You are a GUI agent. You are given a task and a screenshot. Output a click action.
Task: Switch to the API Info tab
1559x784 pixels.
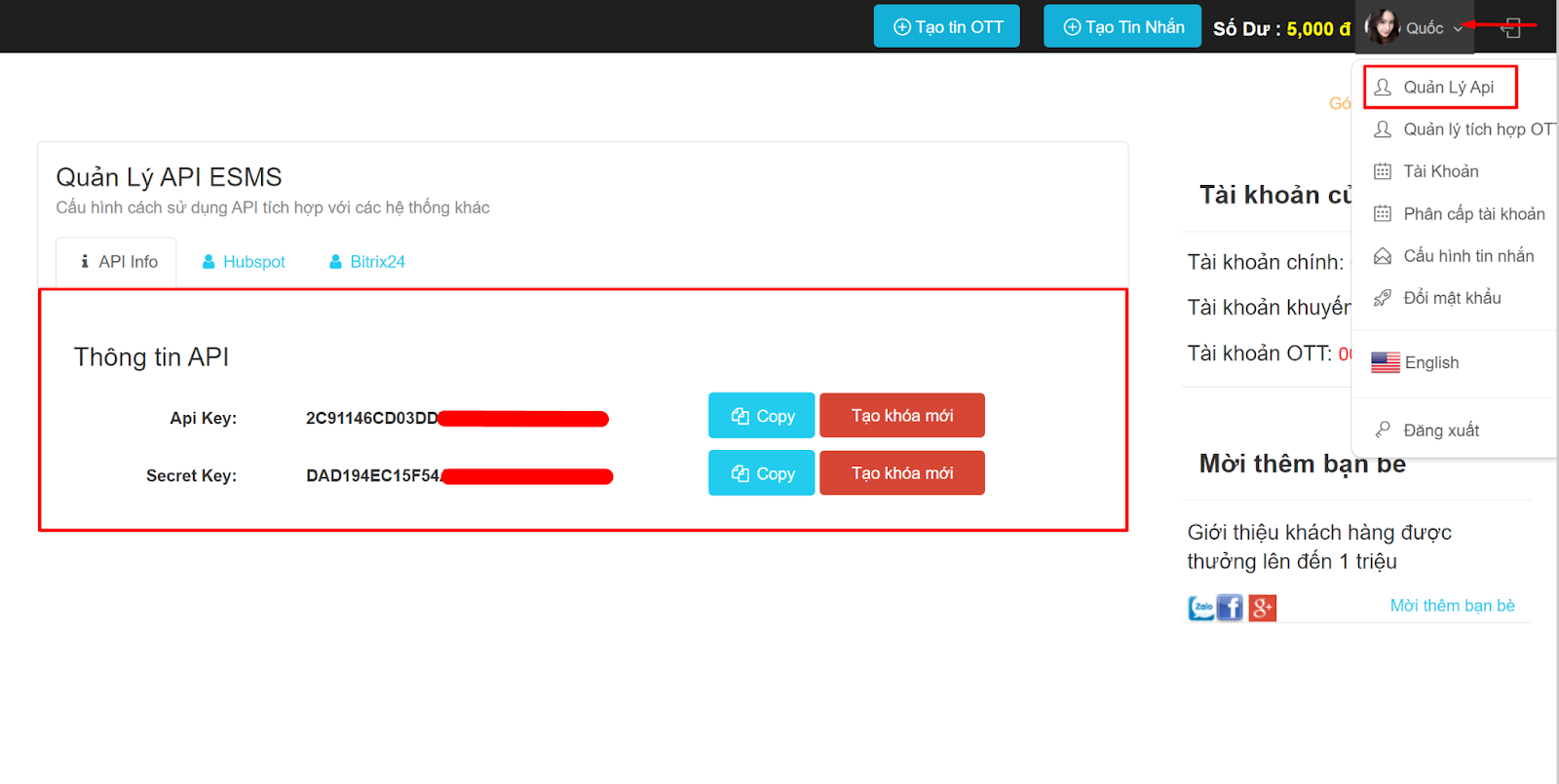116,262
